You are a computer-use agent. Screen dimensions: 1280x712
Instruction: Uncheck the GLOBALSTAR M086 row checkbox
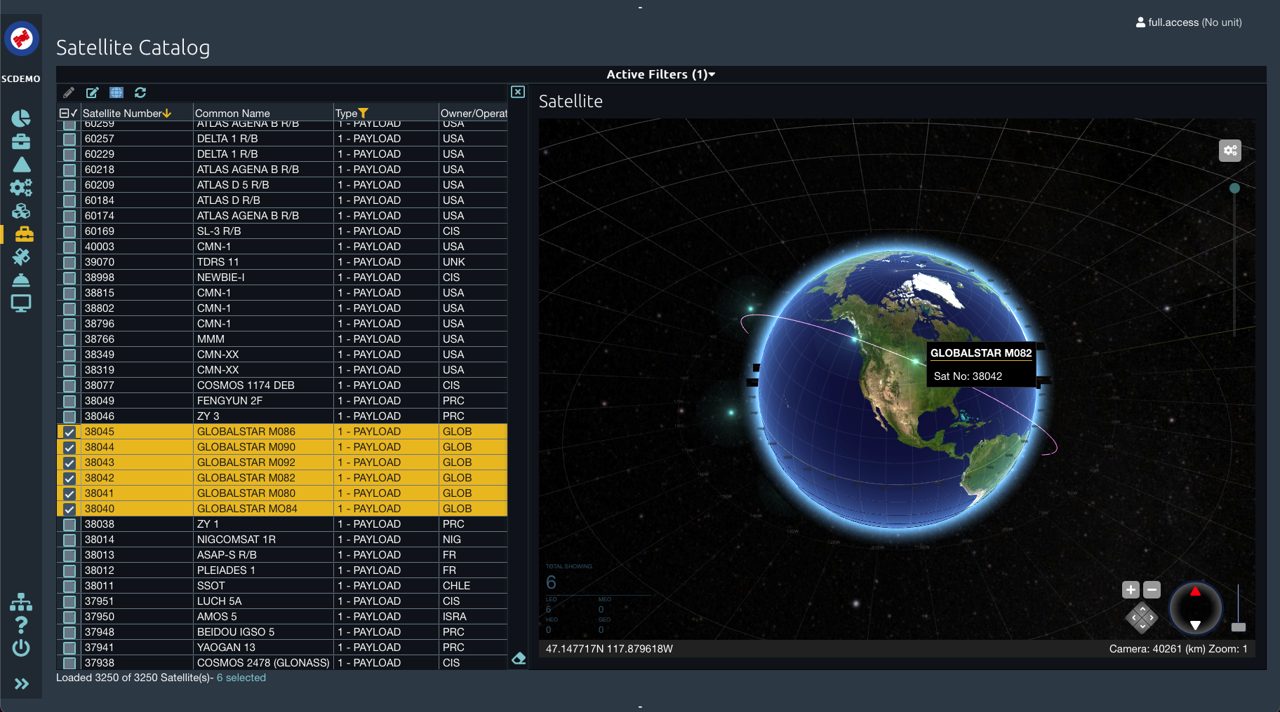coord(69,432)
